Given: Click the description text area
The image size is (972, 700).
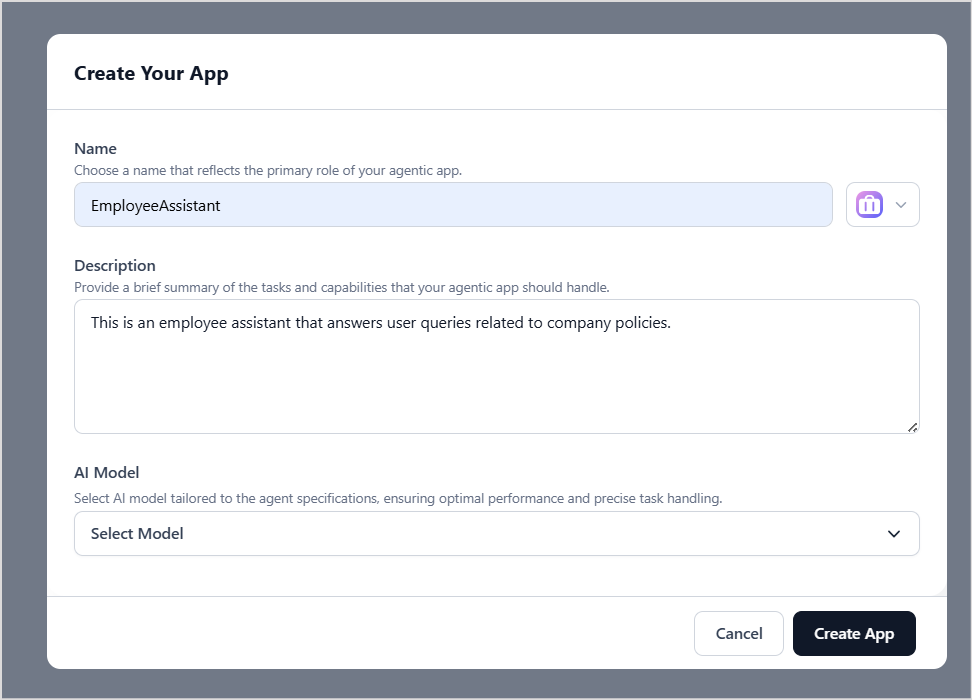Looking at the screenshot, I should point(497,366).
